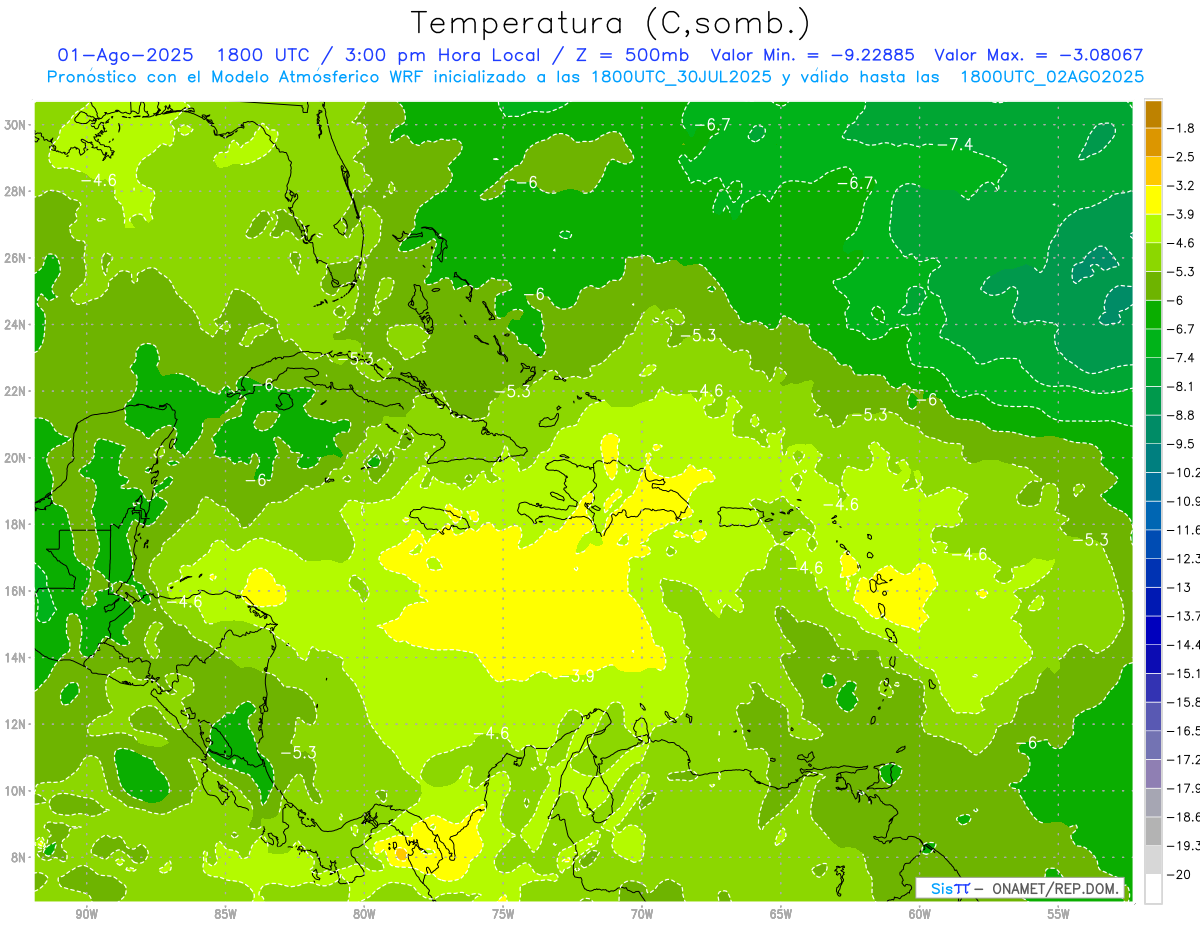Select the 'Valor Min. = -9.22885' value
The height and width of the screenshot is (927, 1200).
tap(815, 55)
